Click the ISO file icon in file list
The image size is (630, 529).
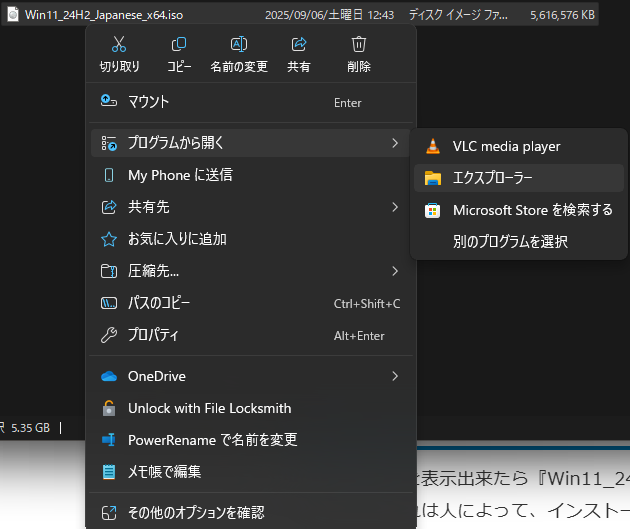pyautogui.click(x=13, y=15)
